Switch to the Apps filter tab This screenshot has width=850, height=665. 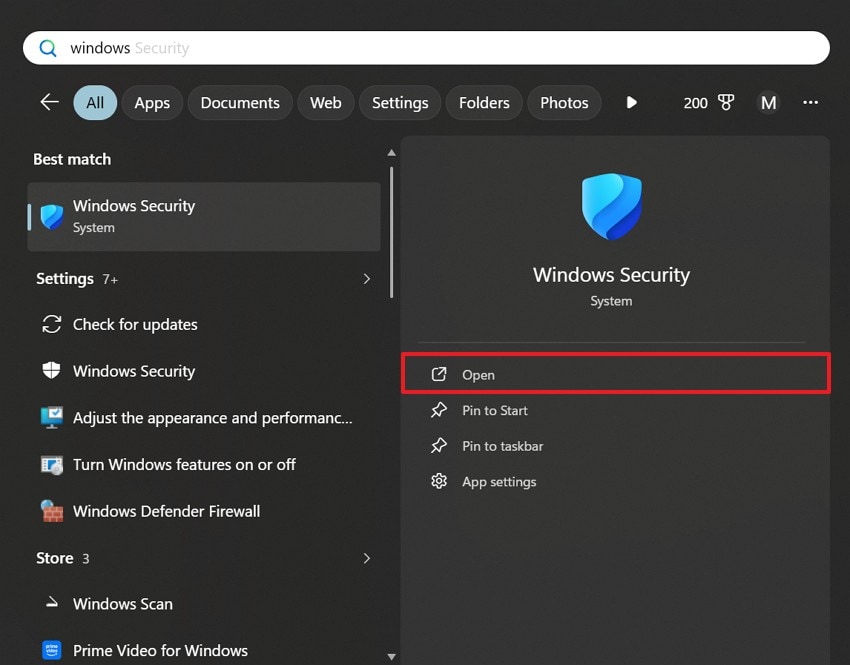(152, 102)
